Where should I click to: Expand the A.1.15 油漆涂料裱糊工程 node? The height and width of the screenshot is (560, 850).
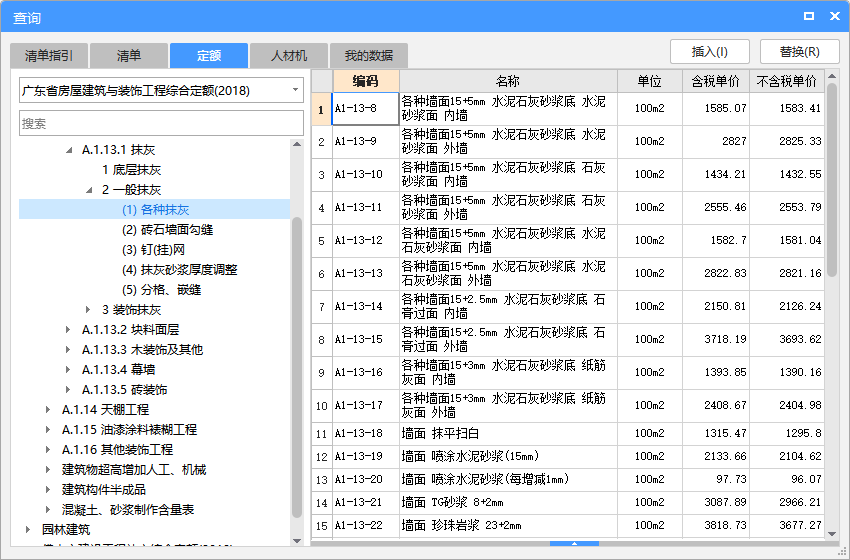point(48,429)
